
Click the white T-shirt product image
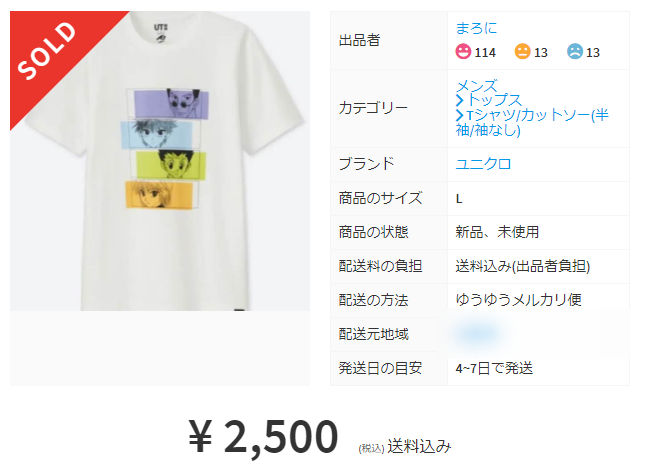pos(160,161)
